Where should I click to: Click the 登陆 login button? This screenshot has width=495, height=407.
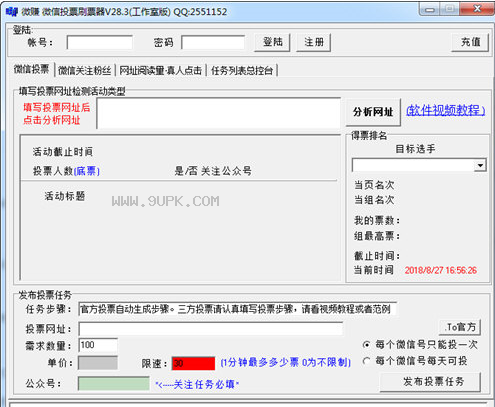(x=272, y=42)
